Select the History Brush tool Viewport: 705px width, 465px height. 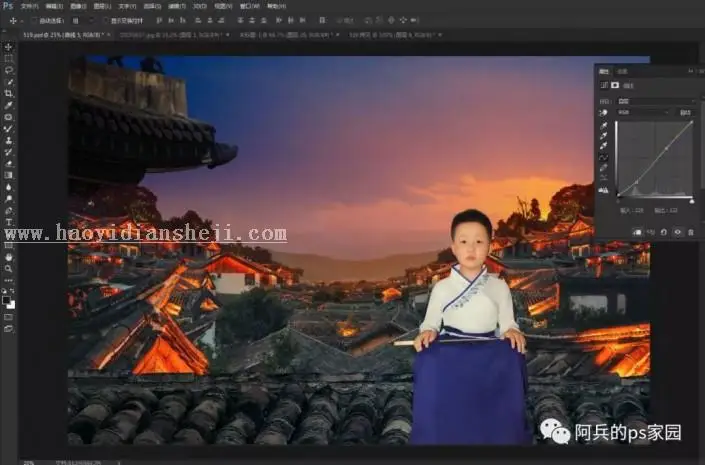(x=9, y=152)
